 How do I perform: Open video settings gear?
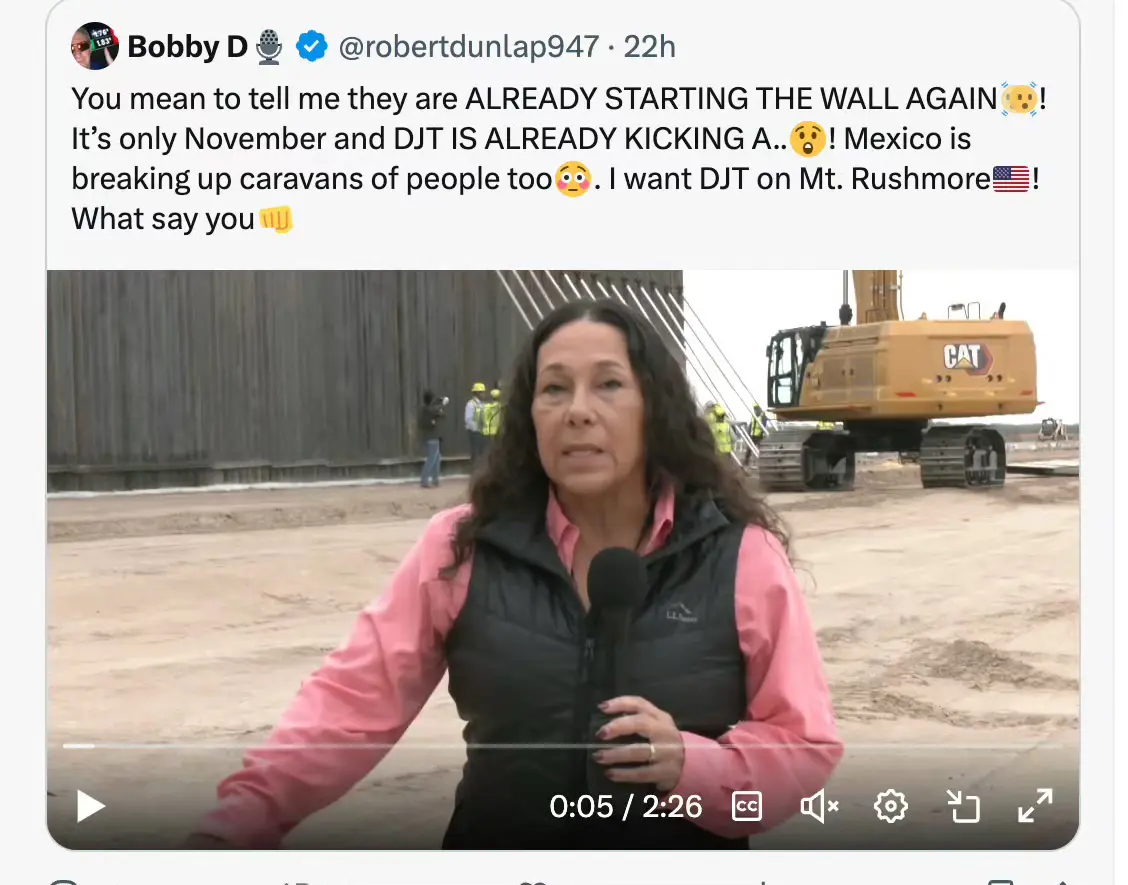pos(891,806)
